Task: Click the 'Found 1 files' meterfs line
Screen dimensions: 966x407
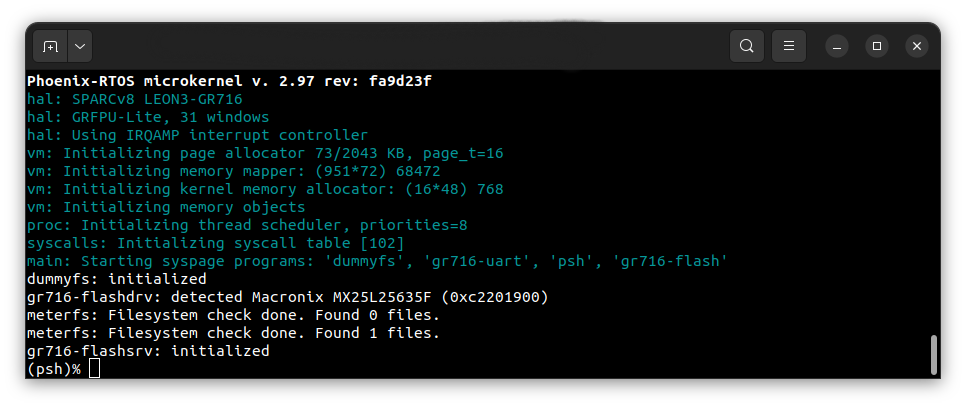Action: point(233,333)
